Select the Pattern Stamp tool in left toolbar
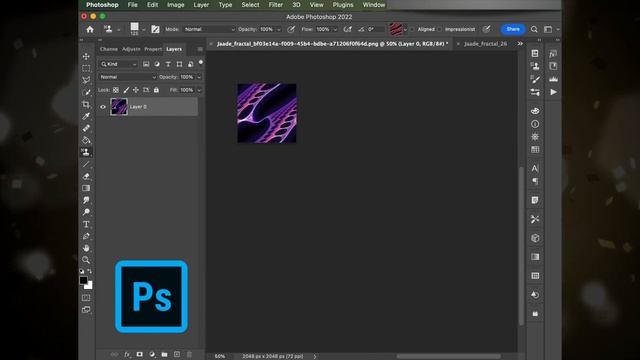 pos(86,152)
